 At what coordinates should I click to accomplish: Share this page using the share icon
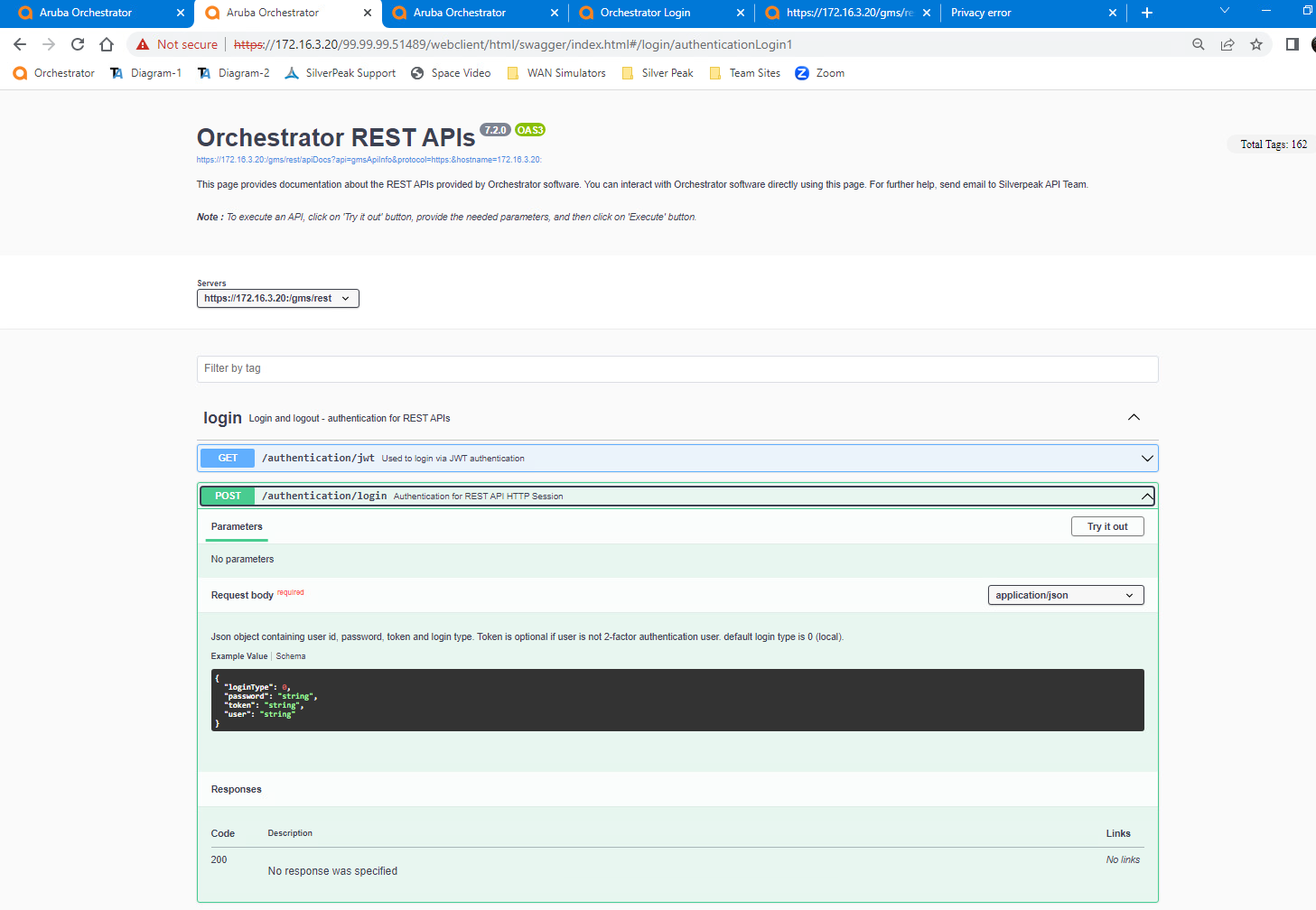pyautogui.click(x=1227, y=44)
